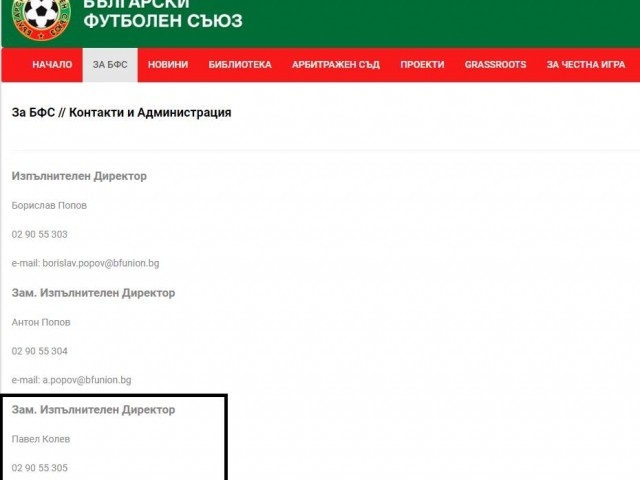This screenshot has height=480, width=640.
Task: Select GRASSROOTS in the navigation bar
Action: 495,64
